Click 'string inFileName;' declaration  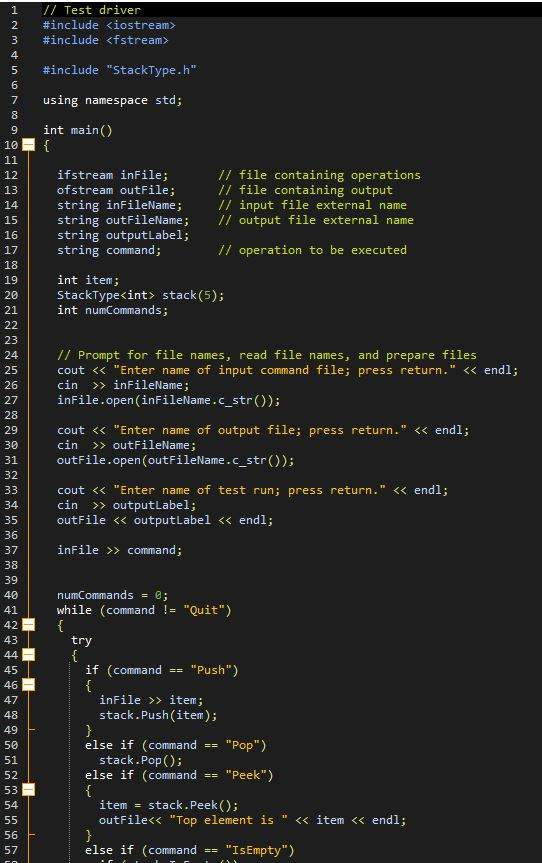click(119, 205)
